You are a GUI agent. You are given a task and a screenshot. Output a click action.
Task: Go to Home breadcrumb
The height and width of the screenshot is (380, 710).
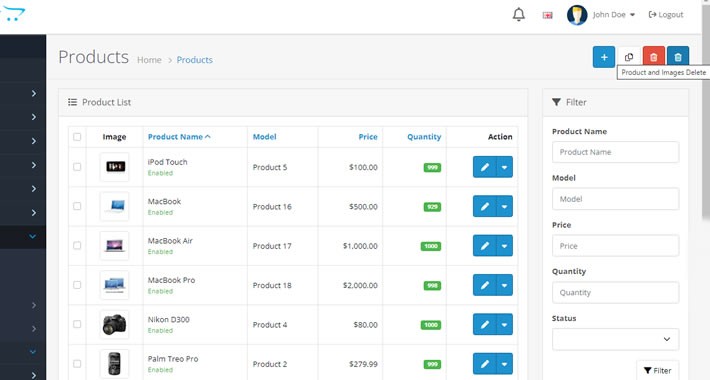149,60
